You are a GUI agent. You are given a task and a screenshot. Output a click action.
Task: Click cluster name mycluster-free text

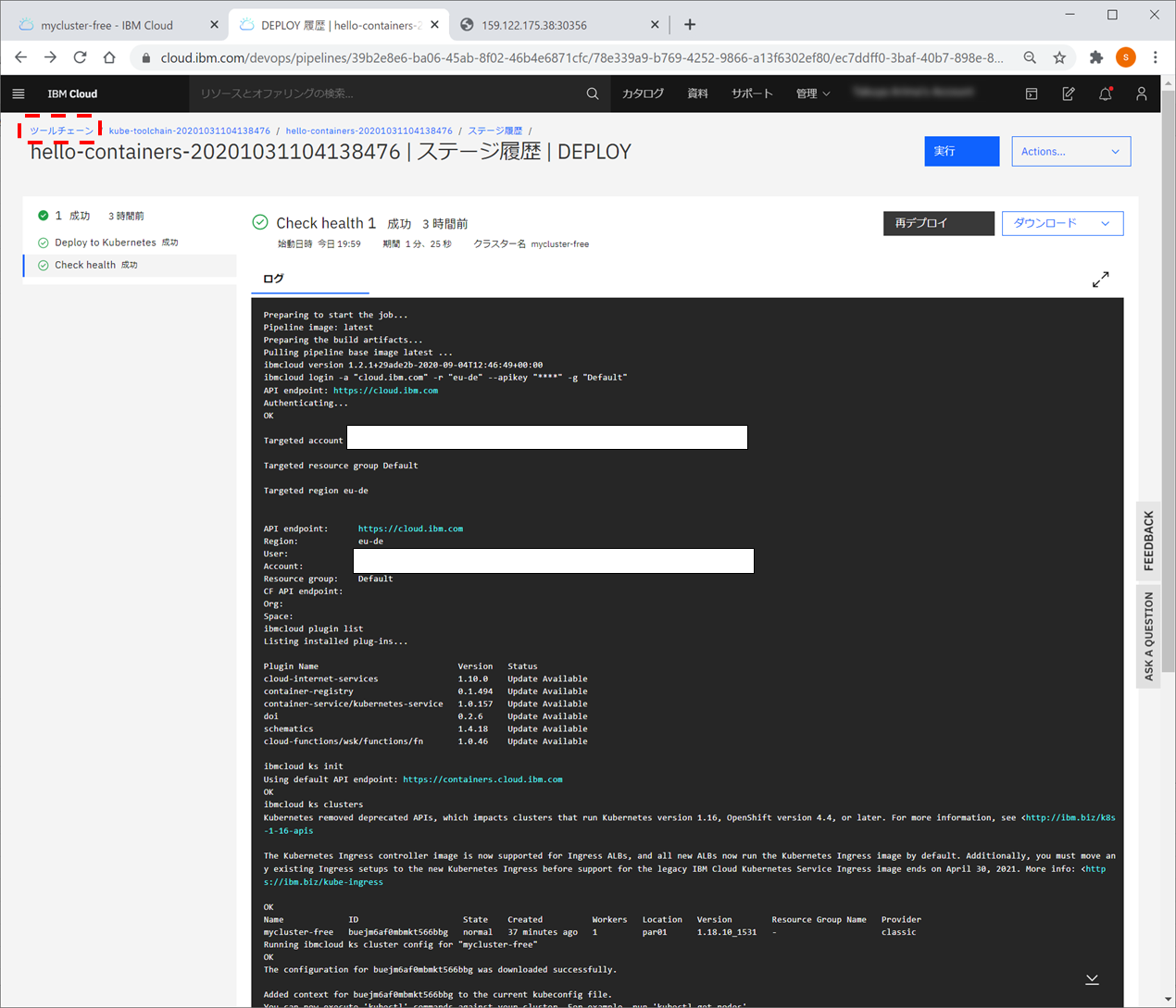point(559,244)
